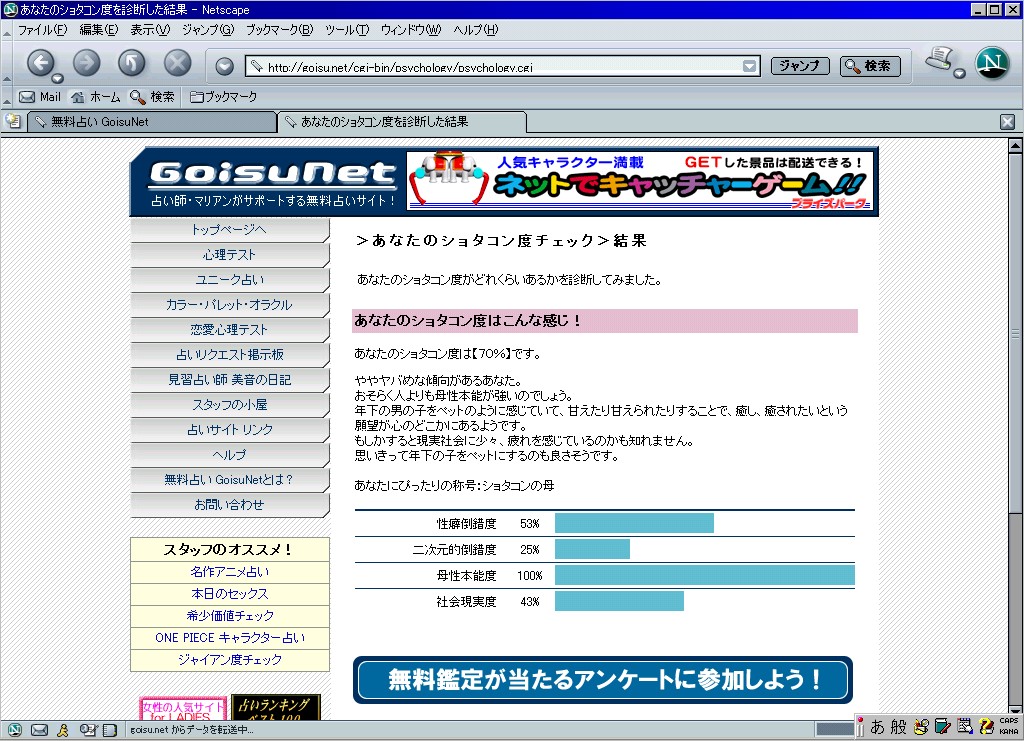Viewport: 1024px width, 741px height.
Task: Click the 般 conversion mode IME indicator
Action: coord(899,727)
